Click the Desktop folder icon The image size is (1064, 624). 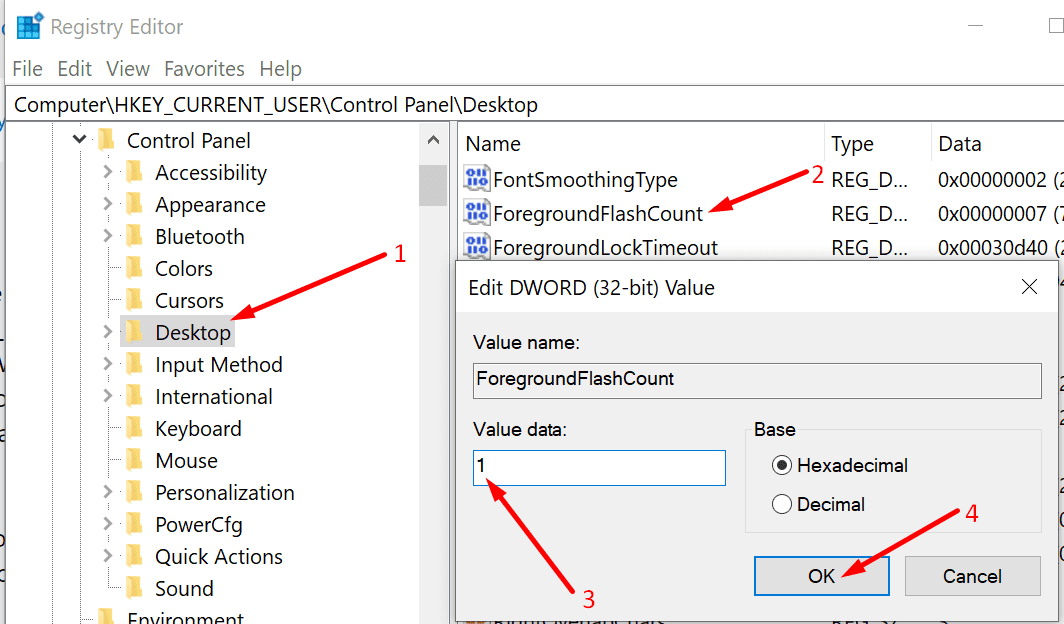[x=134, y=332]
